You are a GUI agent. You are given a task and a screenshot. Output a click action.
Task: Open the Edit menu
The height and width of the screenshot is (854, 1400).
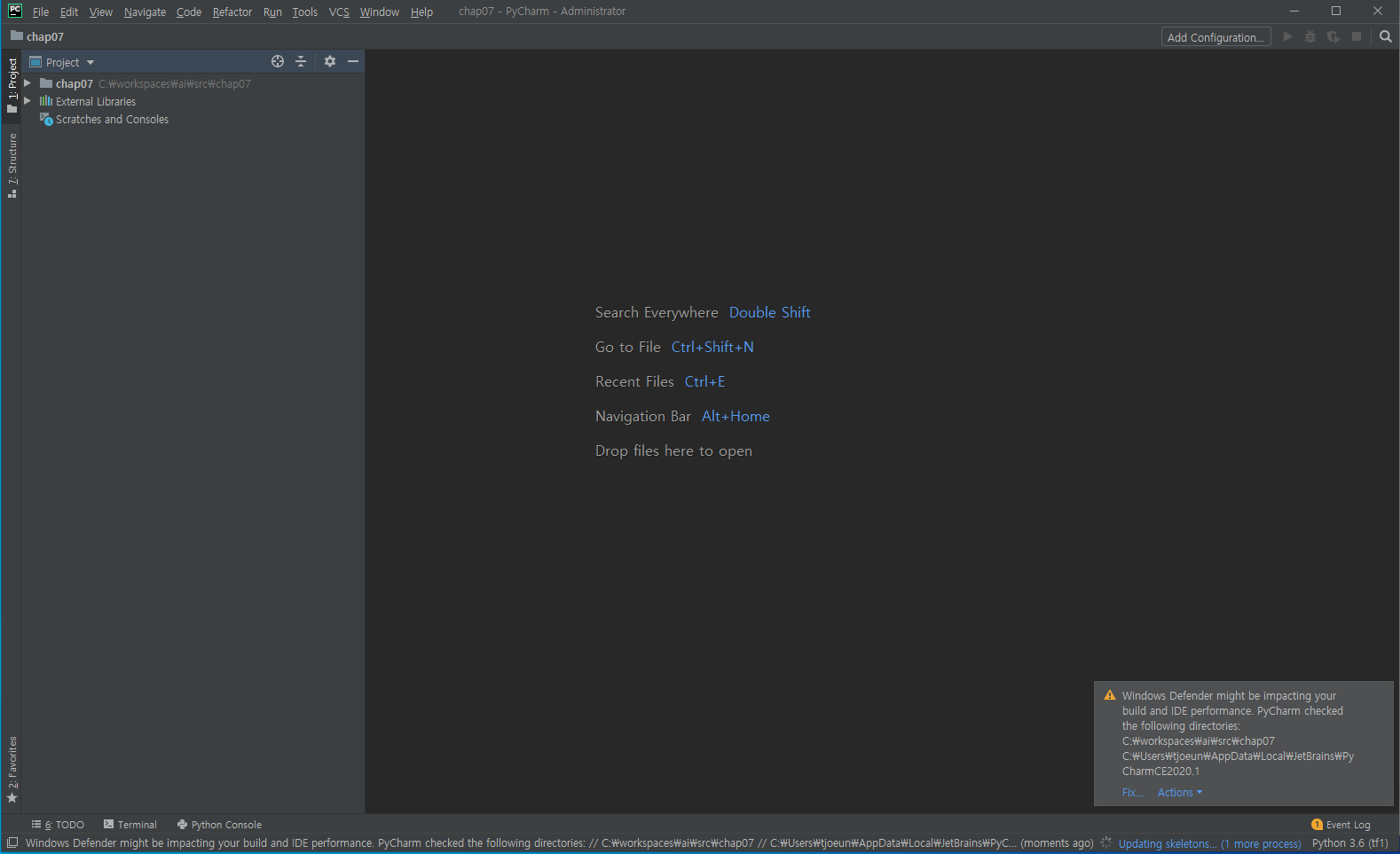point(69,12)
